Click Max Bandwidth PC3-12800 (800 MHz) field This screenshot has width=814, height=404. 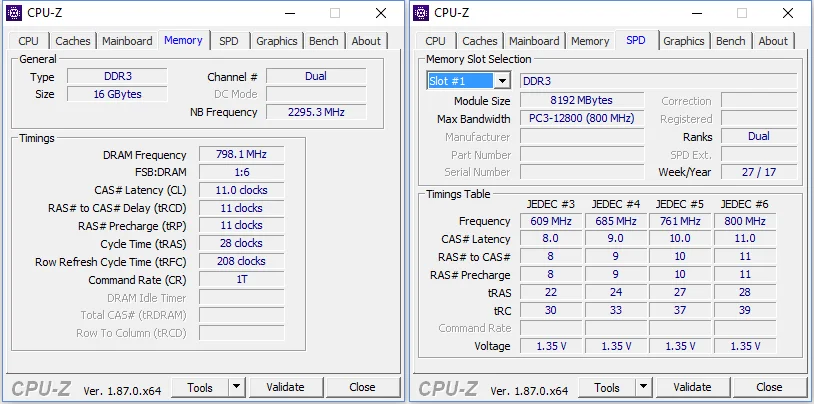[x=582, y=118]
